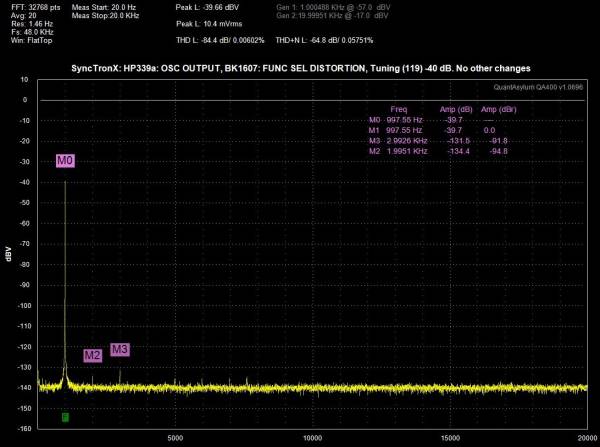
Task: Click 'Peak L: 10.4 mVrms' reading
Action: (209, 24)
